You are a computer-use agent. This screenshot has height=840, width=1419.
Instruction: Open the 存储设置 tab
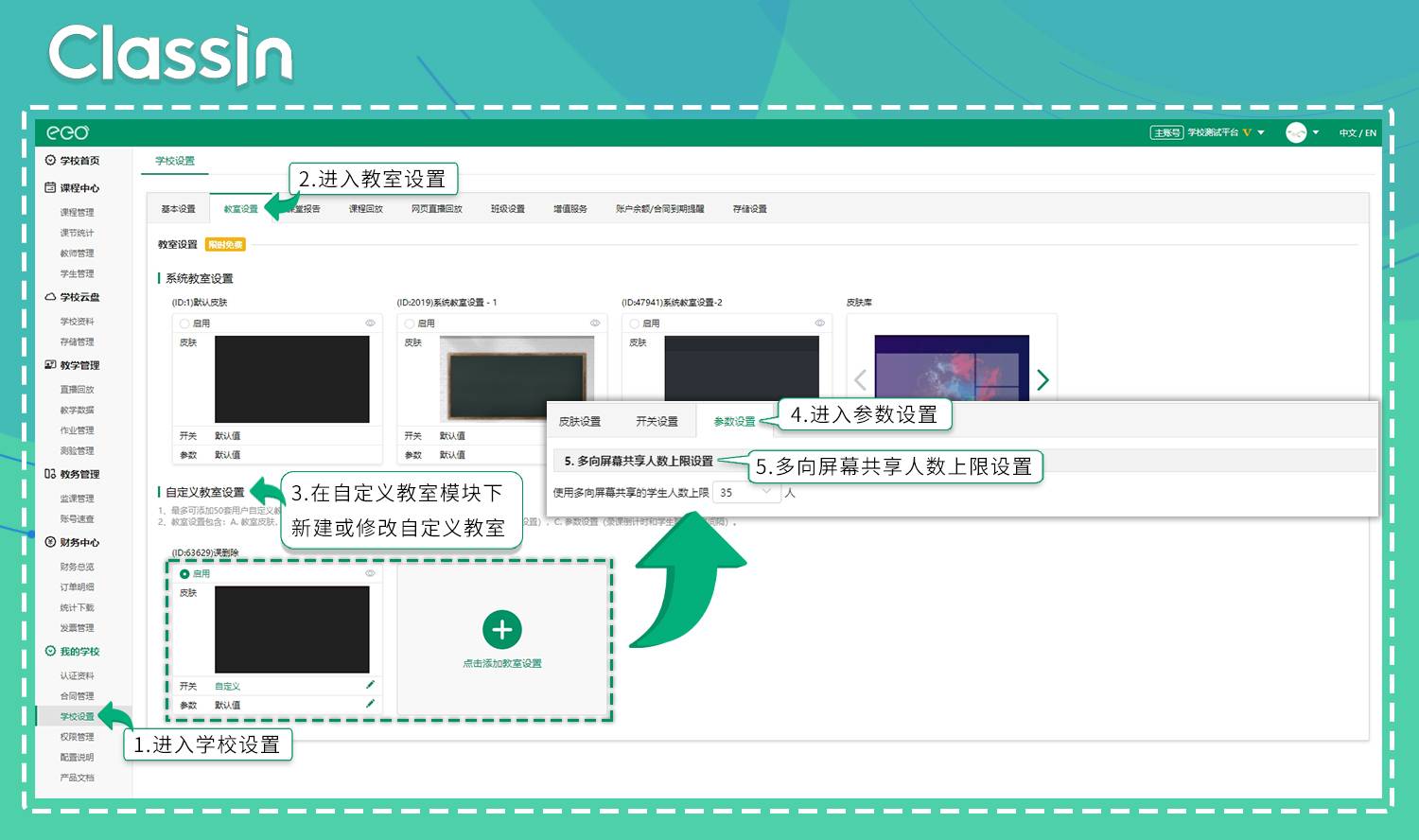click(749, 209)
